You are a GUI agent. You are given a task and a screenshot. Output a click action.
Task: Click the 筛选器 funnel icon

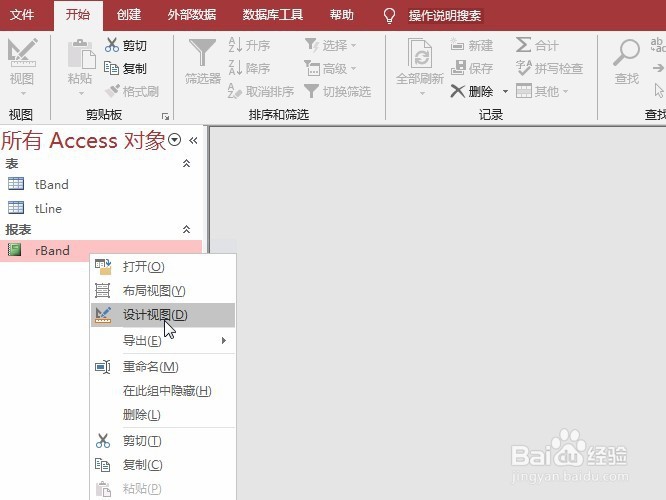(202, 53)
